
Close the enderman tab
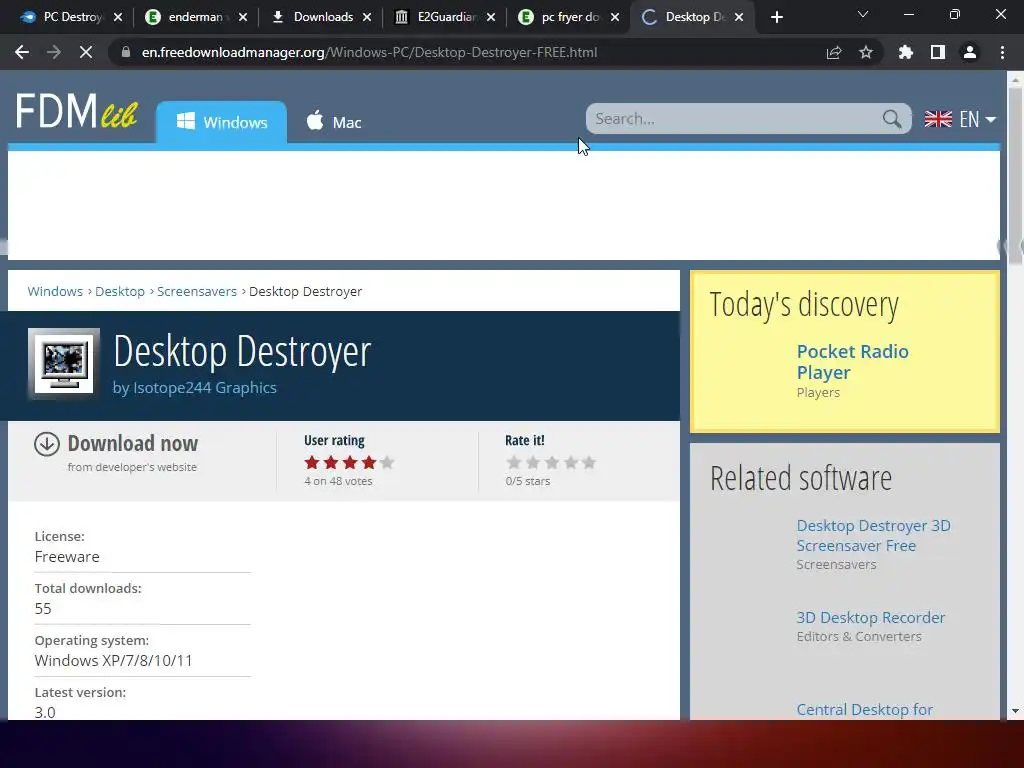coord(243,17)
